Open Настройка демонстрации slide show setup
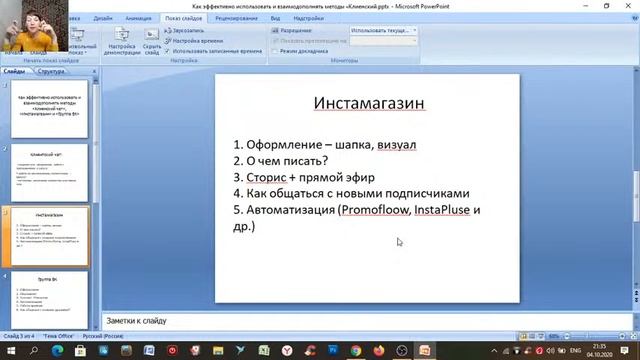 [x=122, y=41]
